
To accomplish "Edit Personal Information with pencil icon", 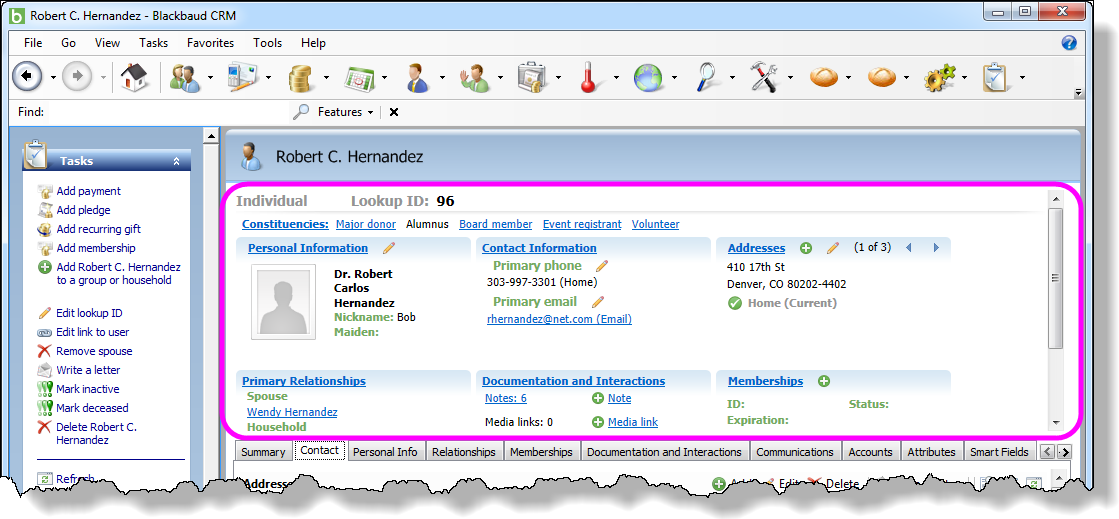I will [x=388, y=248].
